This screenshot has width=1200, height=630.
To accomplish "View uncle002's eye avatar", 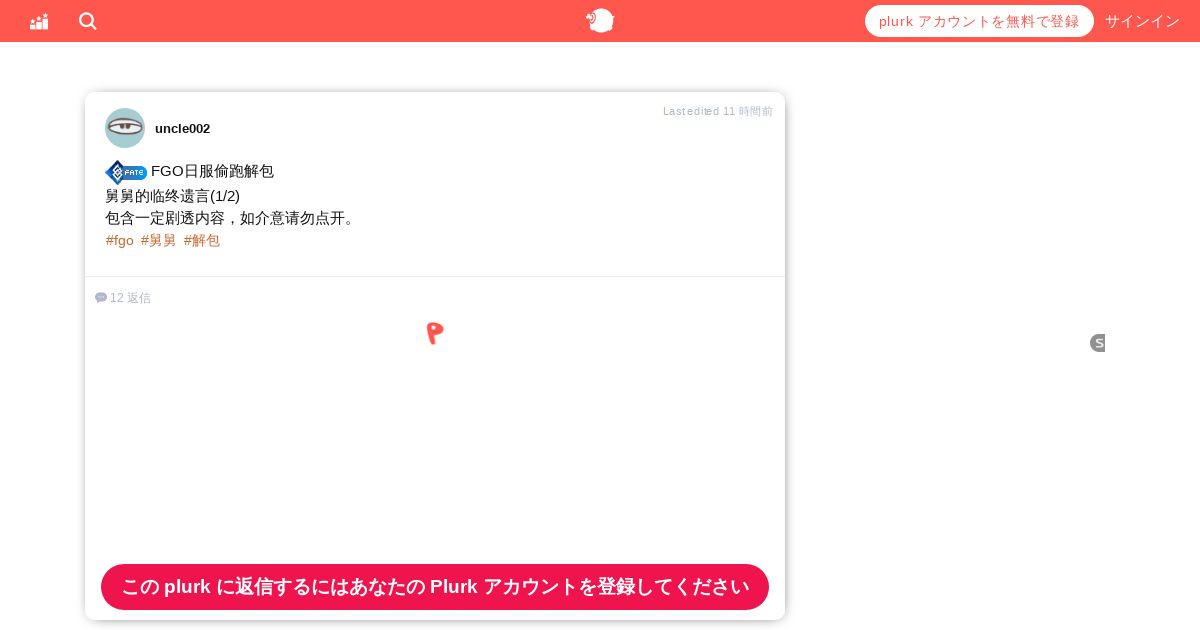I will tap(125, 128).
